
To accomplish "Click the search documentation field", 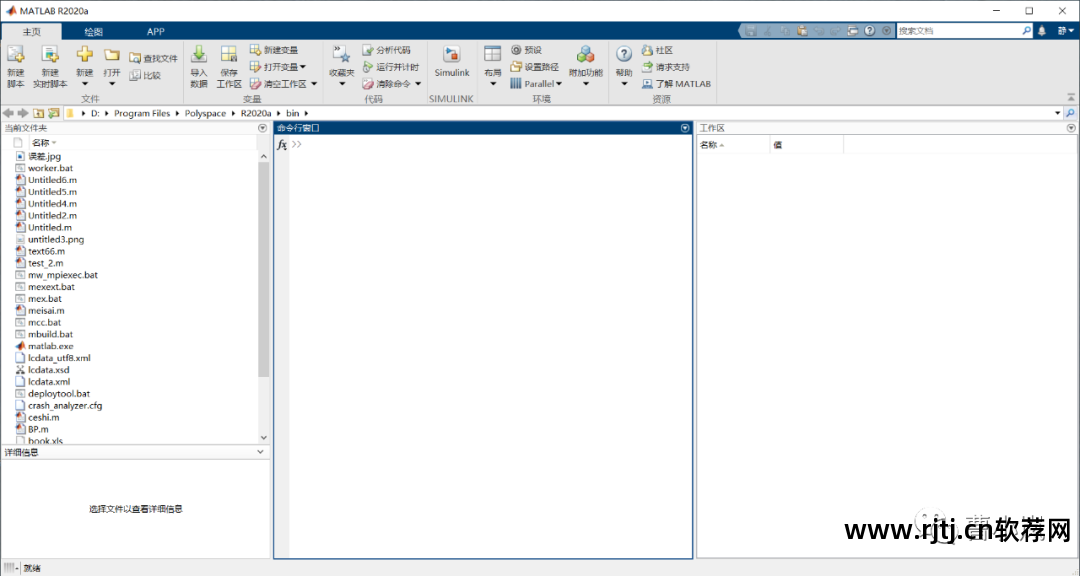I will (958, 31).
